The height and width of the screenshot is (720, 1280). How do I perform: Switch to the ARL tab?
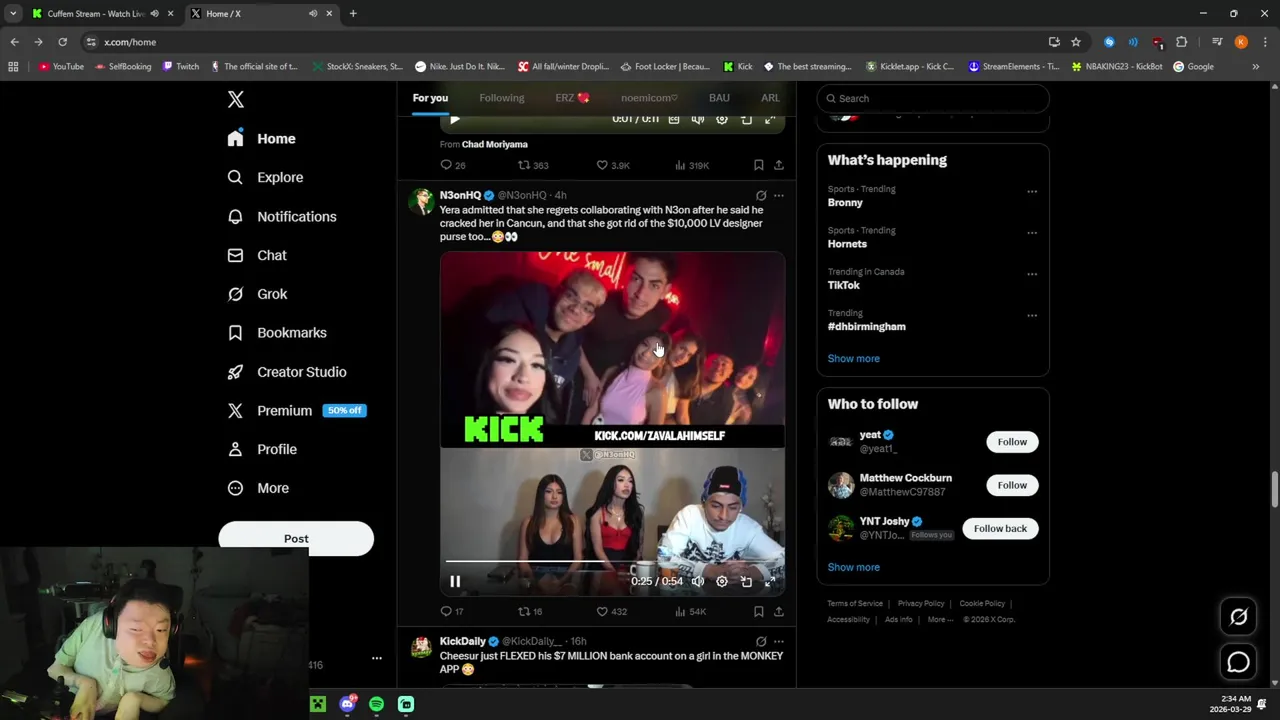coord(770,98)
